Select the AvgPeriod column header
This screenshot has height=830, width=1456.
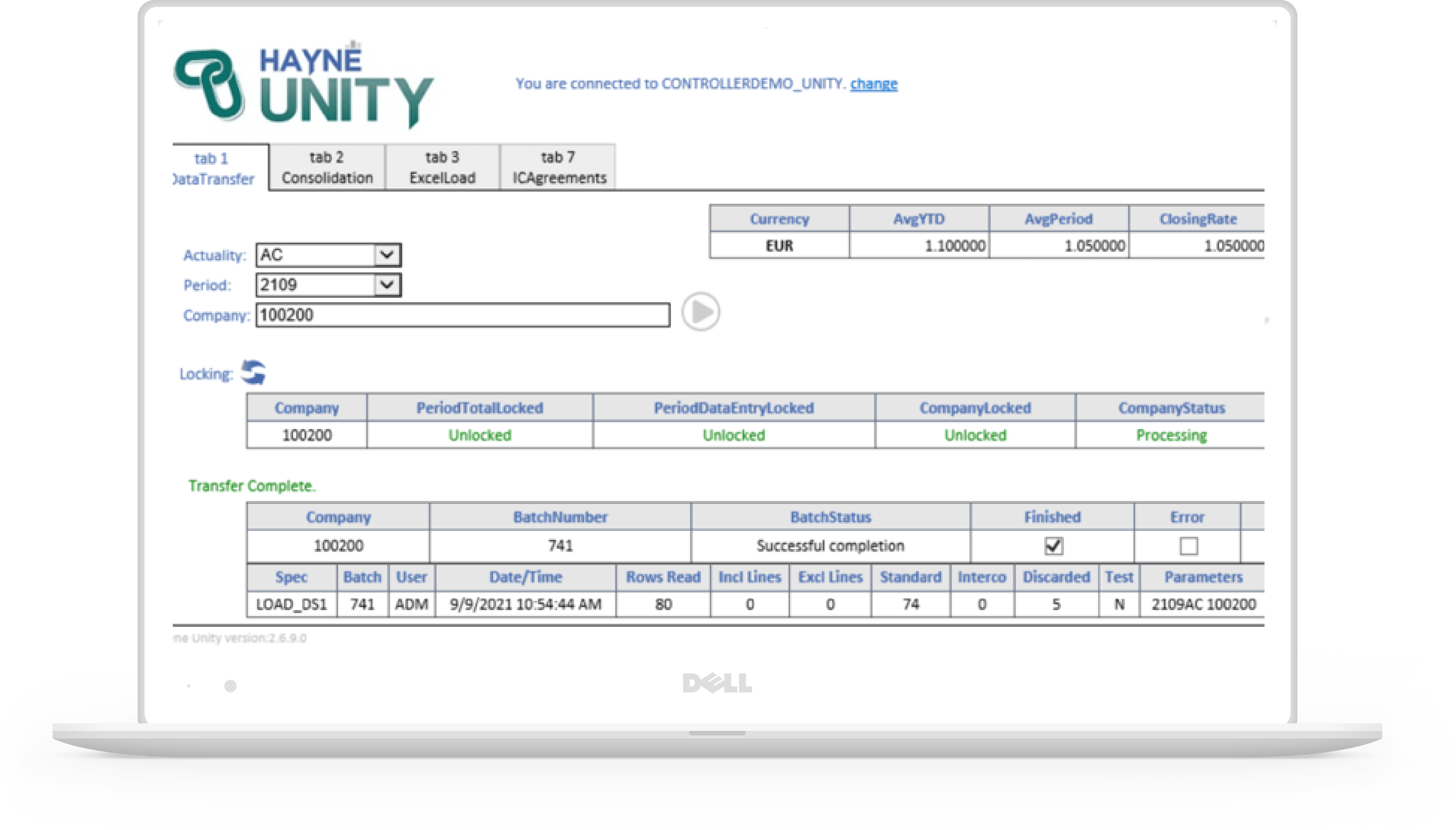click(1058, 219)
